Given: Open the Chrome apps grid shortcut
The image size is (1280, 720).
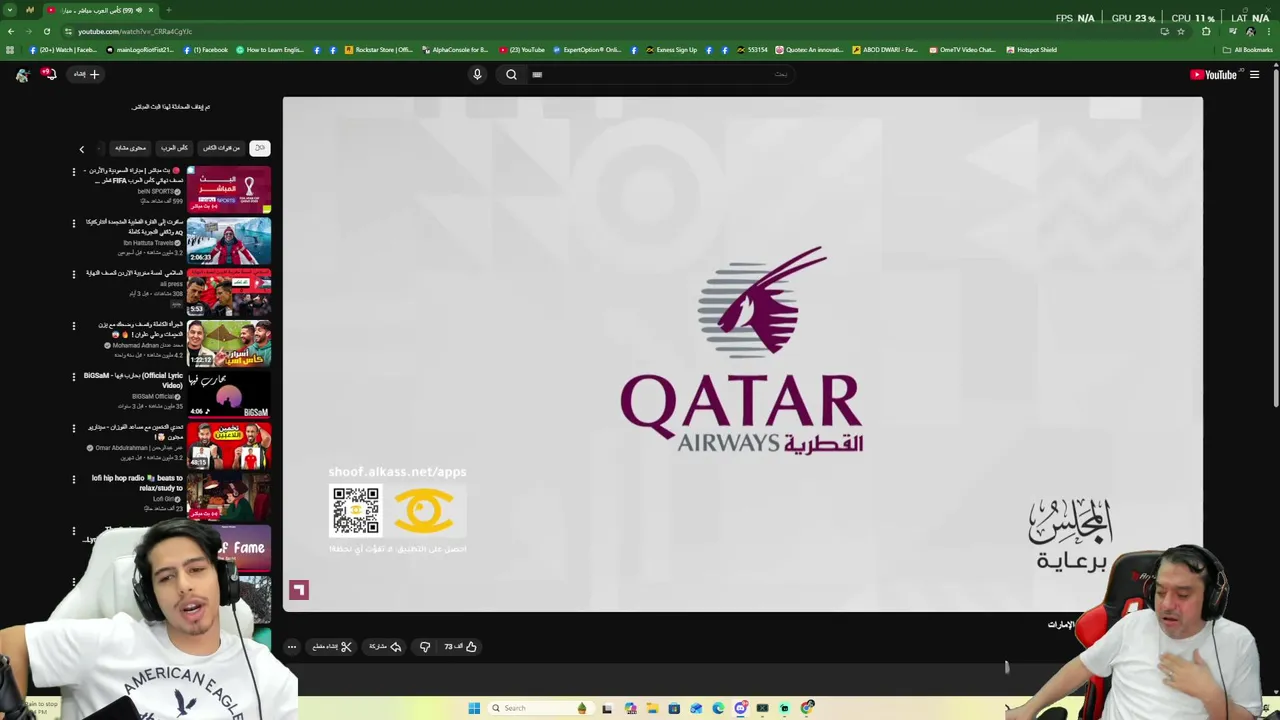Looking at the screenshot, I should pos(10,50).
